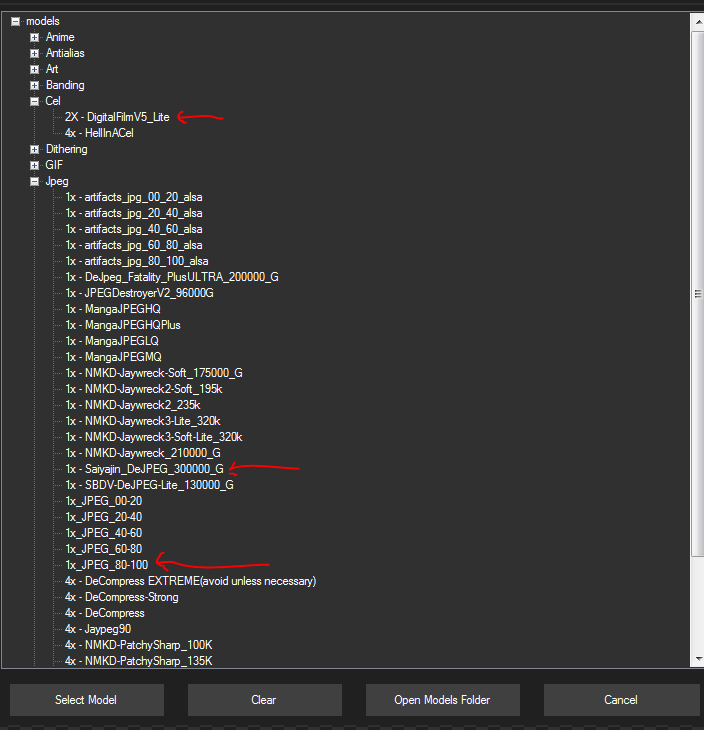The image size is (704, 730).
Task: Choose 1x - artifacts_jpg_60_80_alsa
Action: click(134, 245)
